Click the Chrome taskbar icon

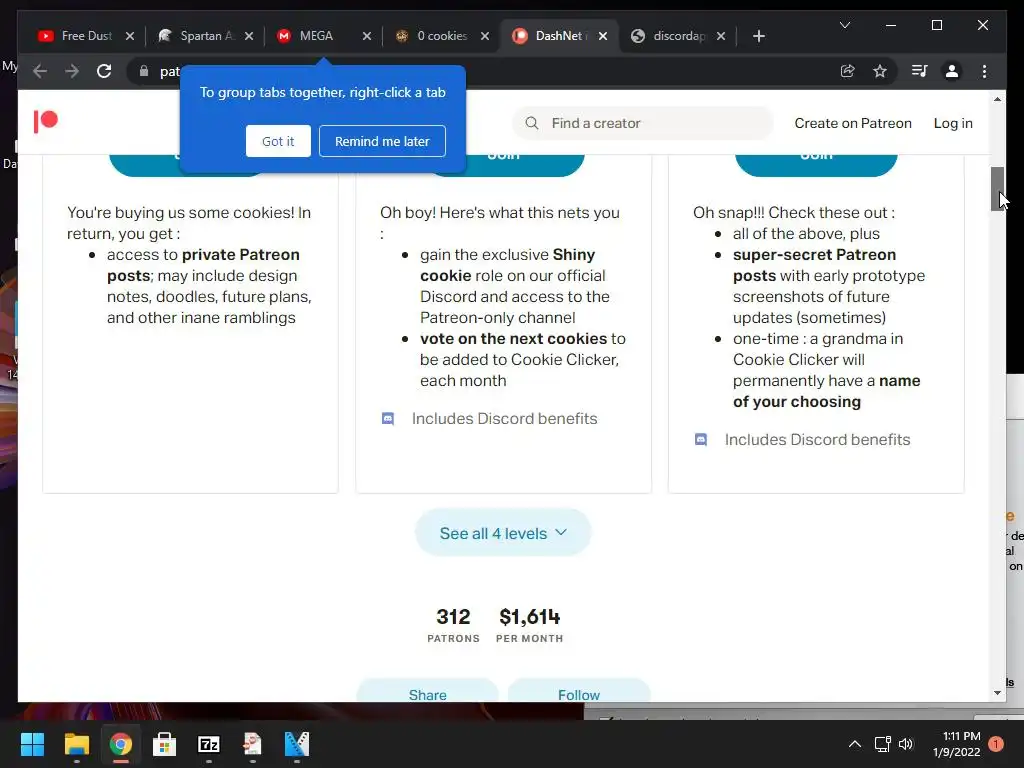(x=121, y=744)
